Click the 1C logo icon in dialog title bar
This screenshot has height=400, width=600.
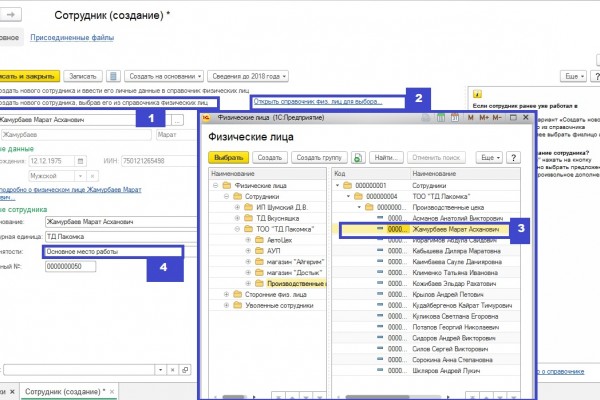206,118
